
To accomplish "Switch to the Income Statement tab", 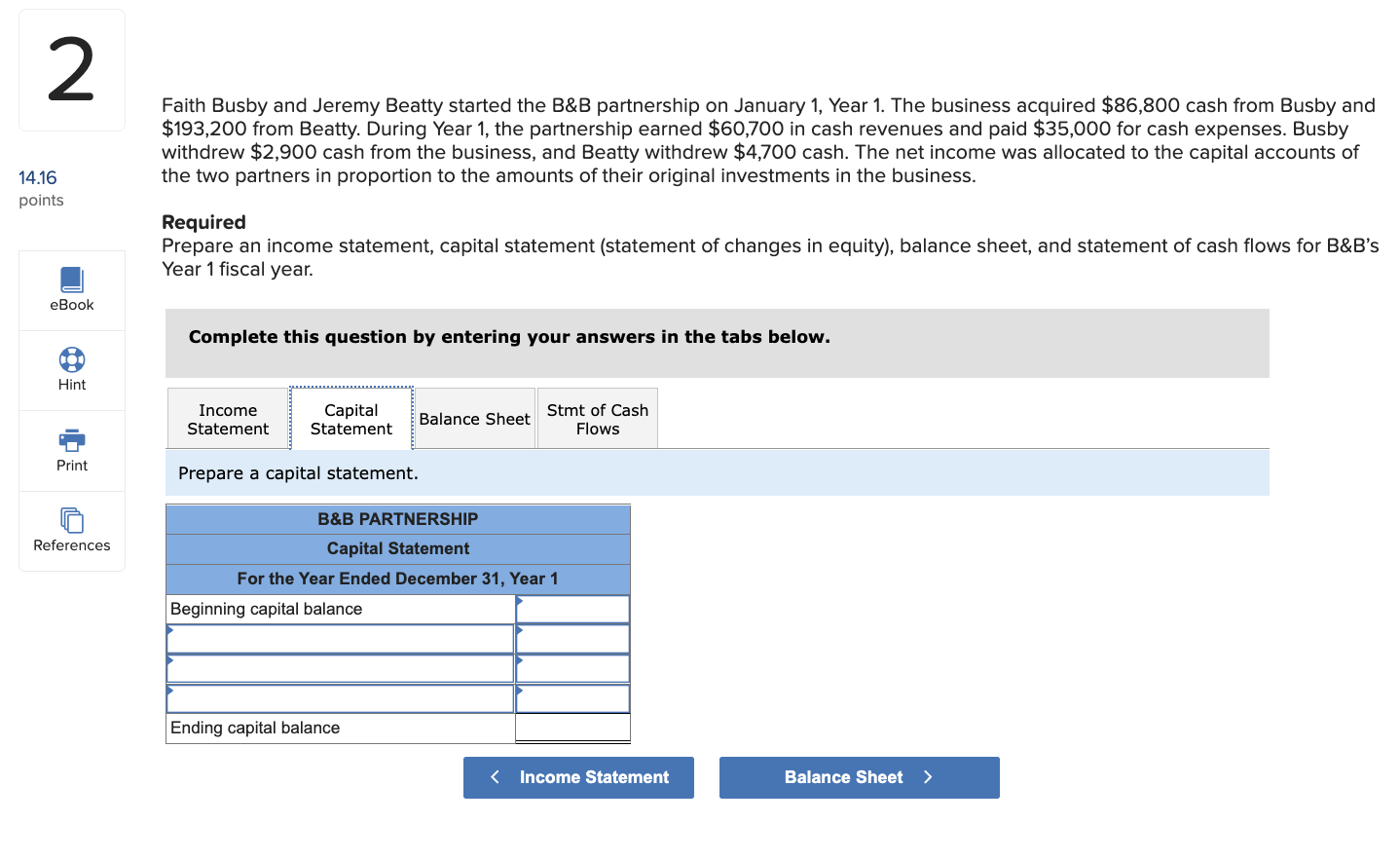I will (x=228, y=419).
